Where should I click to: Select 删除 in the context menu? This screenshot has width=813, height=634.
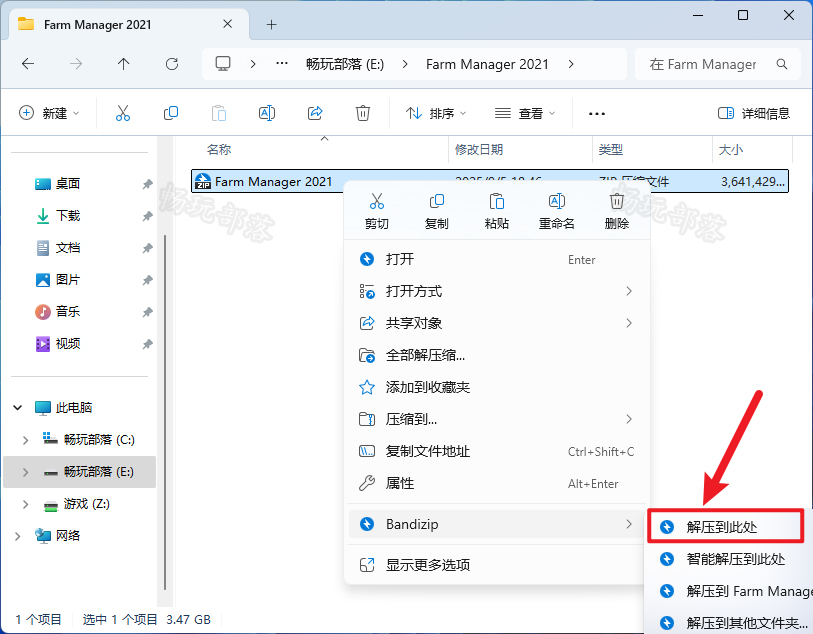616,211
